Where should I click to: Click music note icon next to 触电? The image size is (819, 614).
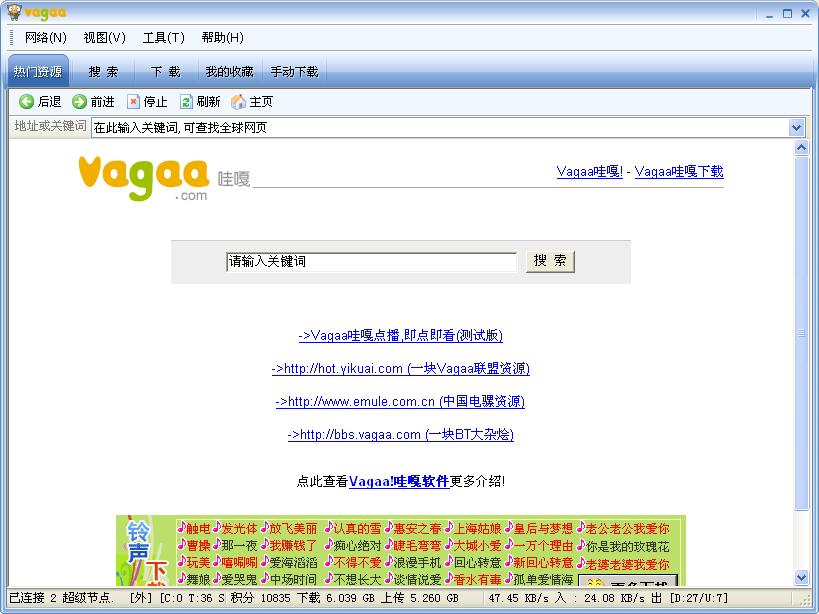[182, 528]
